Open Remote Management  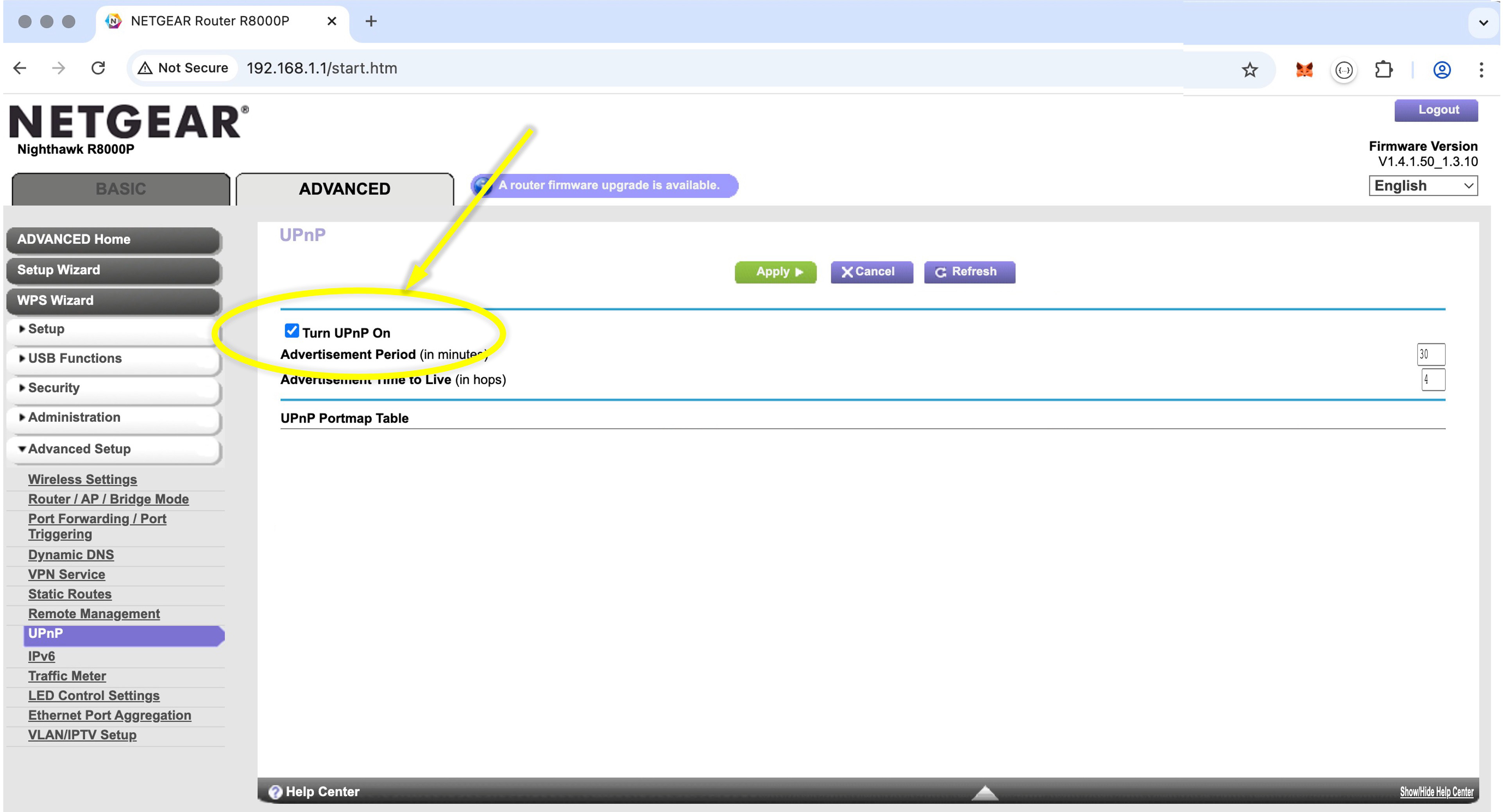(94, 614)
